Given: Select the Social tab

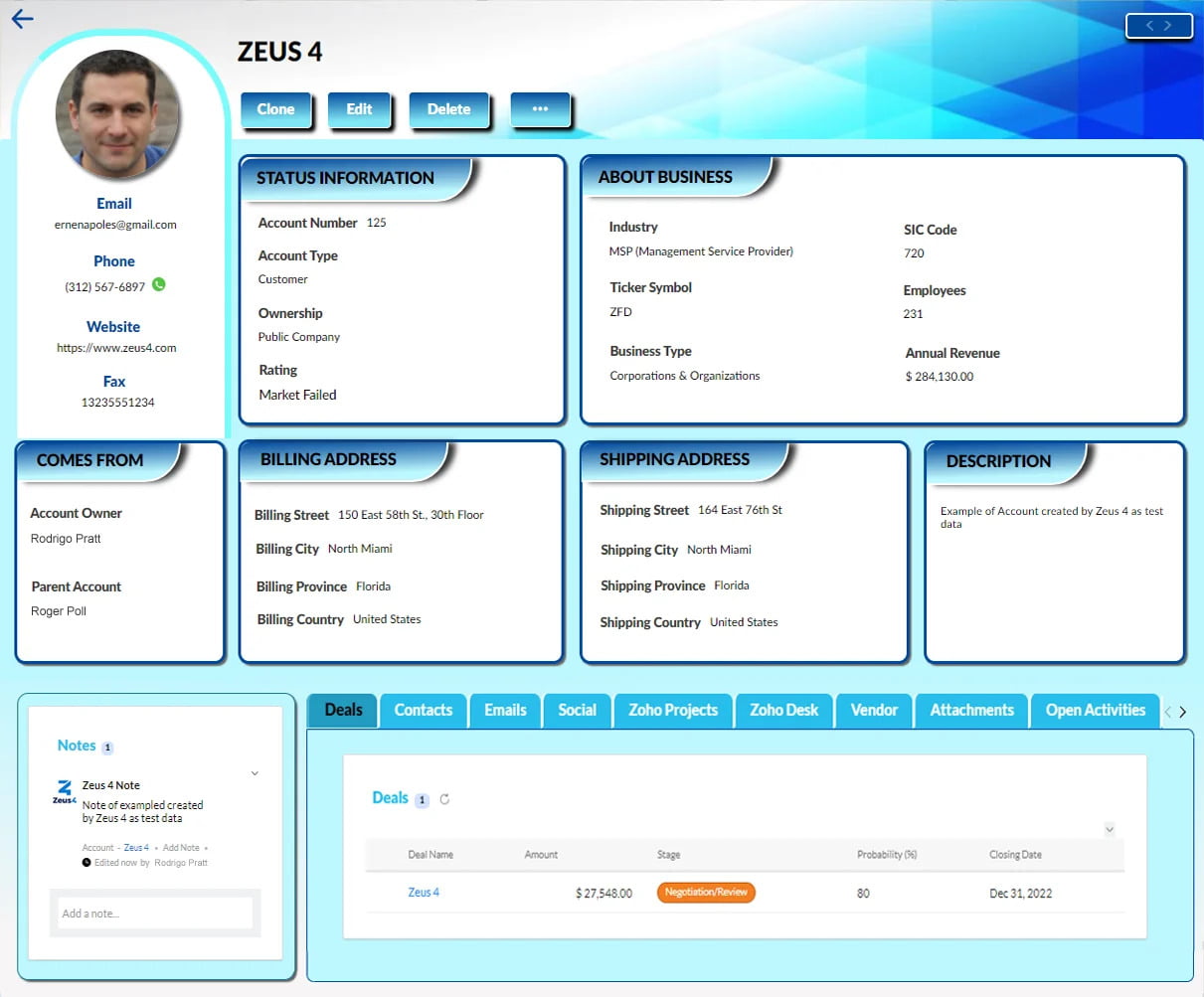Looking at the screenshot, I should click(x=577, y=710).
